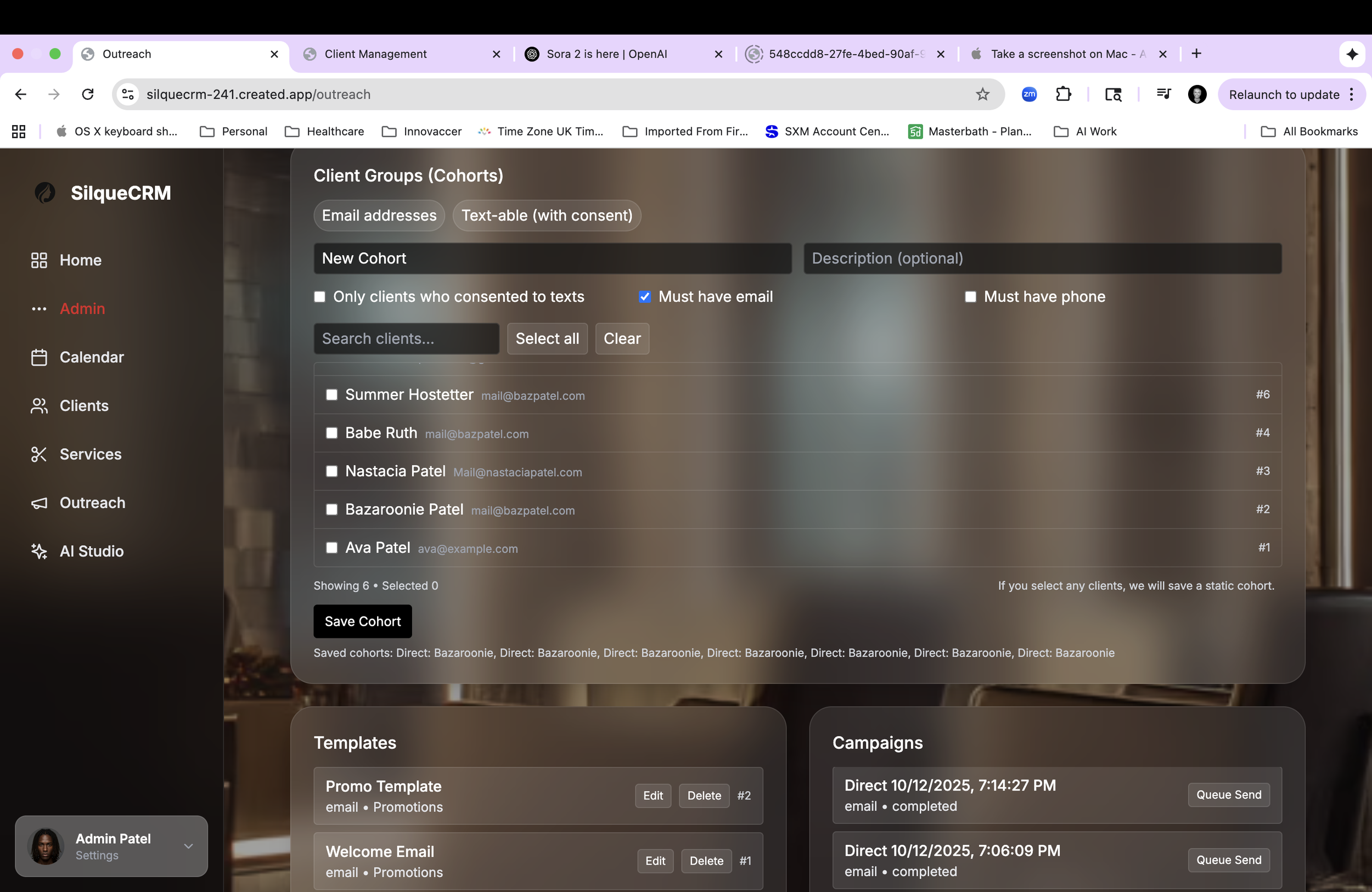This screenshot has height=892, width=1372.
Task: Switch to the Client Management tab
Action: (x=375, y=54)
